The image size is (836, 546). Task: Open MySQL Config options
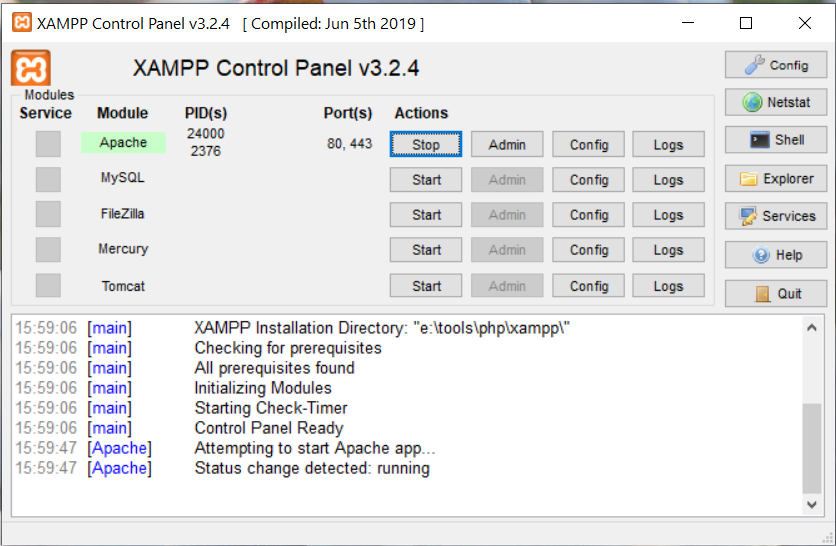tap(589, 180)
